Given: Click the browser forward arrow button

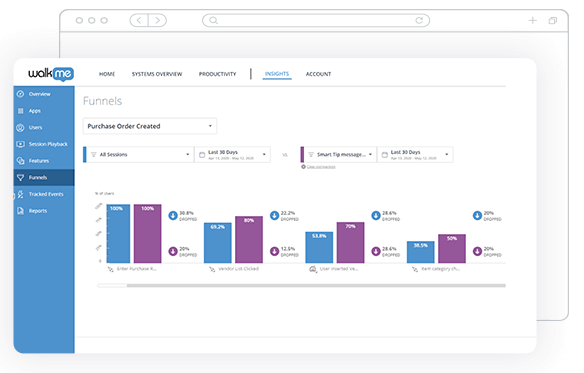Looking at the screenshot, I should tap(158, 20).
